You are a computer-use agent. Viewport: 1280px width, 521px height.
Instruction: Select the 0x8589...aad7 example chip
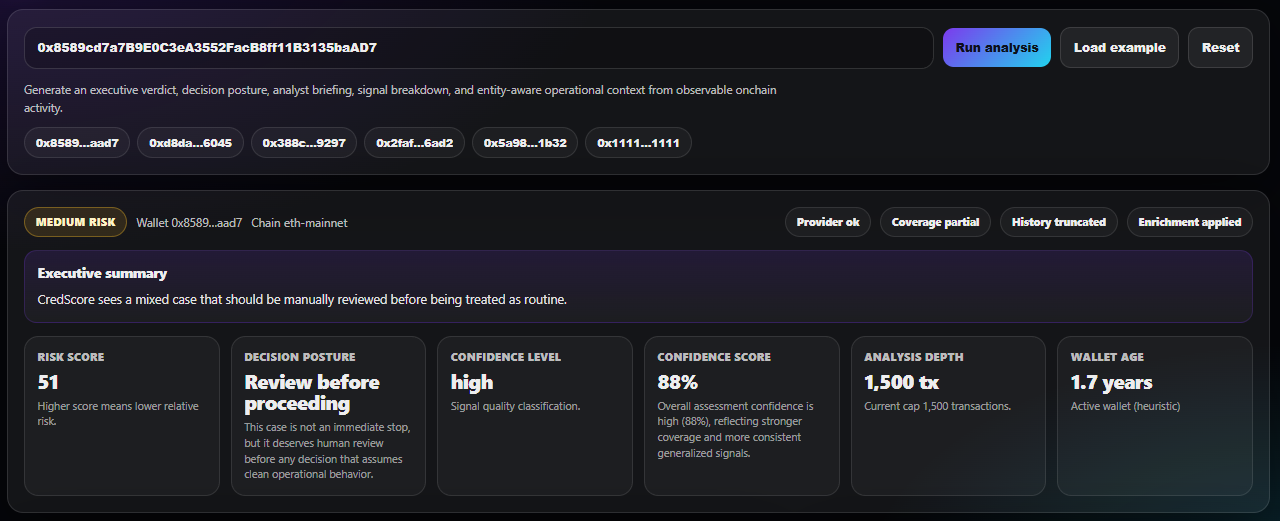pos(77,143)
